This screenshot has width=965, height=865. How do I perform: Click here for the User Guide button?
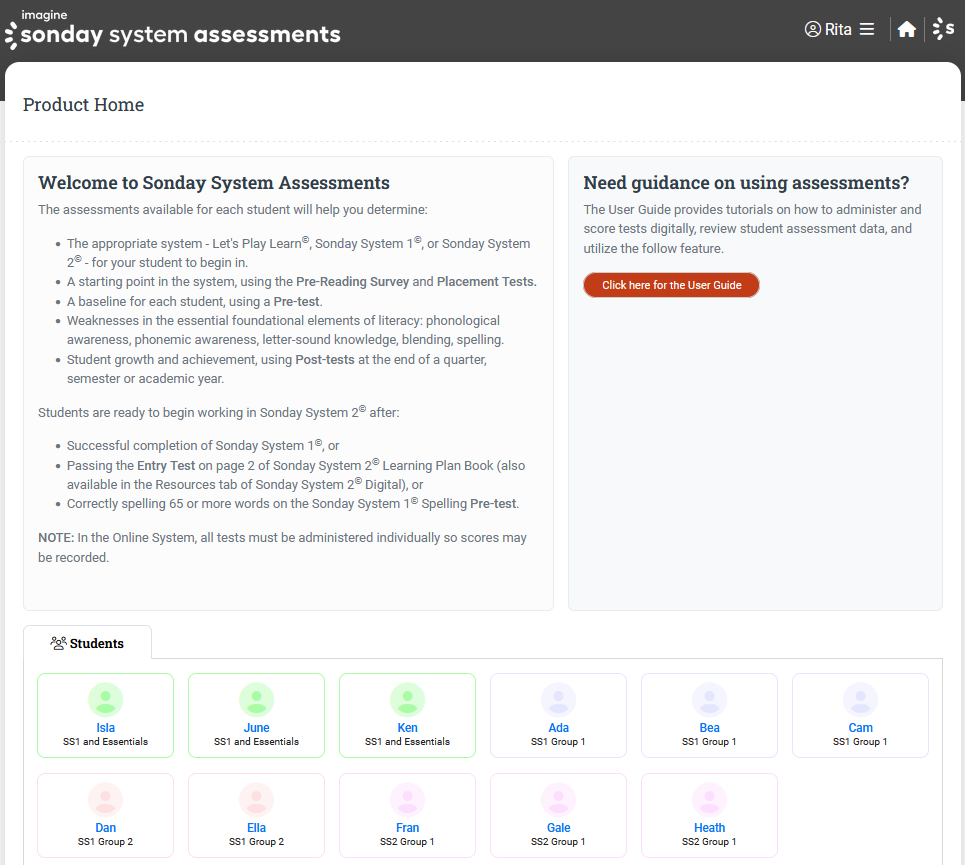(x=671, y=285)
